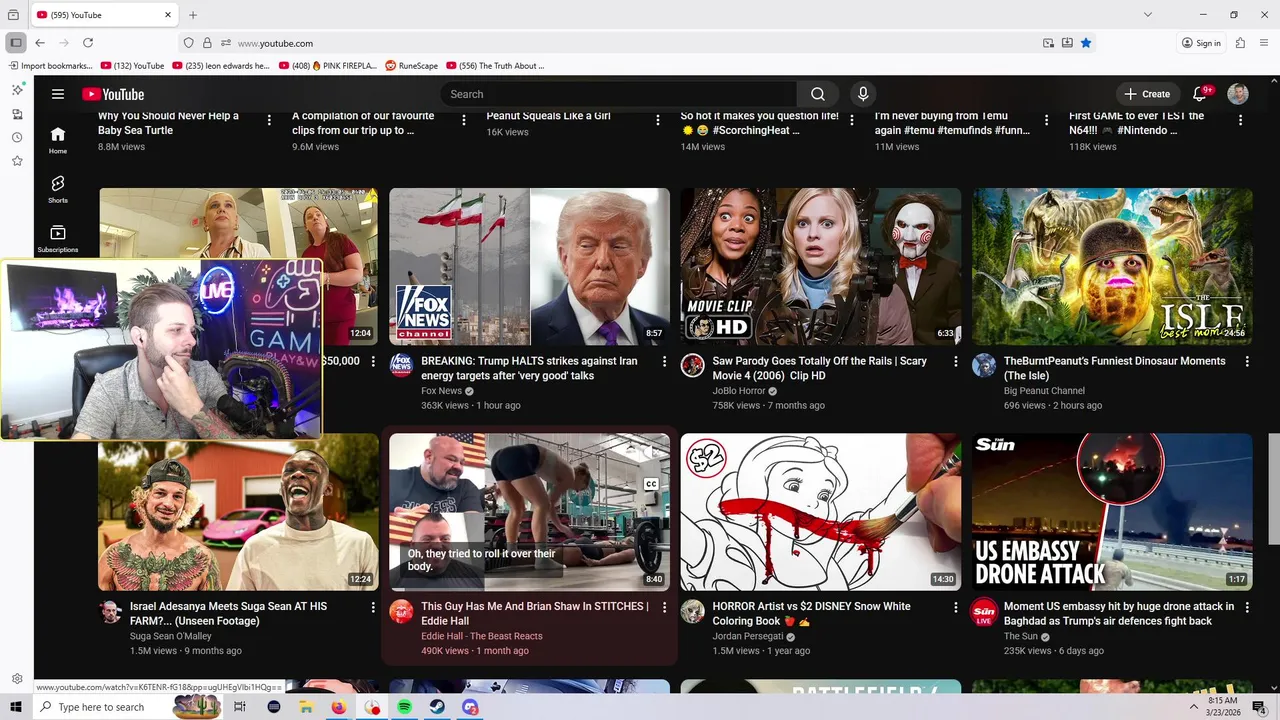
Task: Play the Snow White coloring book thumbnail
Action: coord(821,511)
